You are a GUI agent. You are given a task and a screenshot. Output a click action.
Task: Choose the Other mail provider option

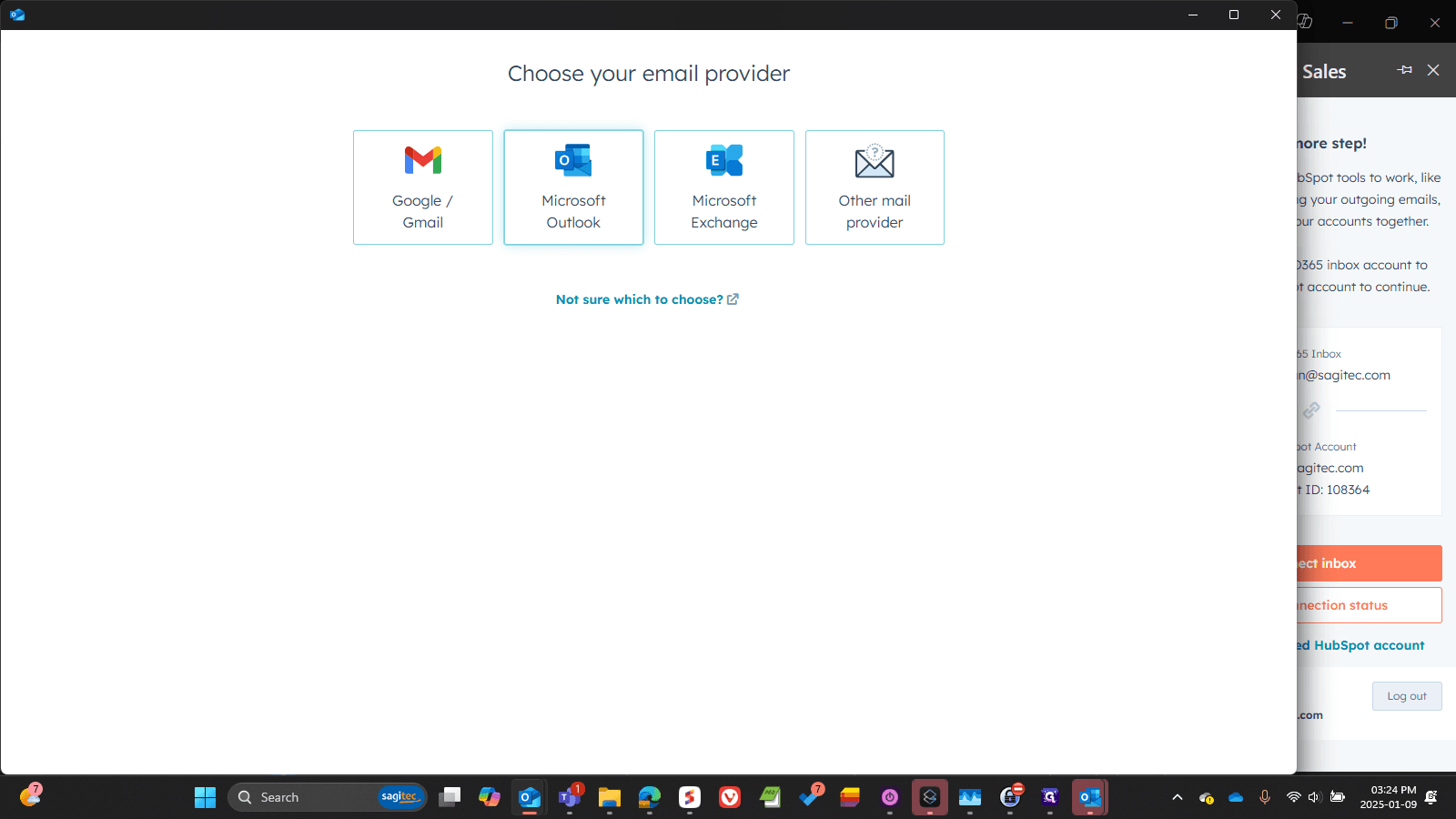[875, 187]
